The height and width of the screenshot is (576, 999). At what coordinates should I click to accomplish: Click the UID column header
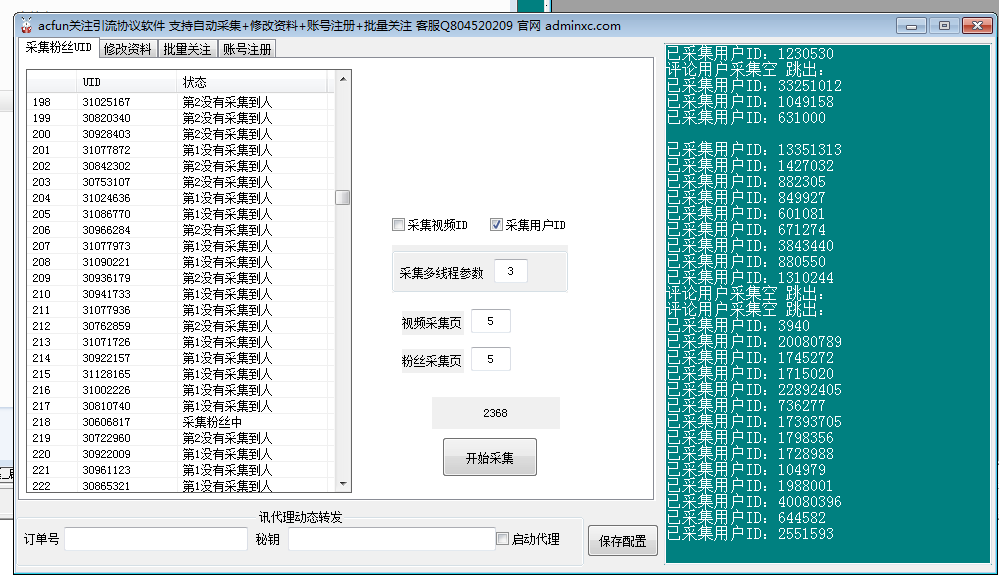(x=93, y=82)
